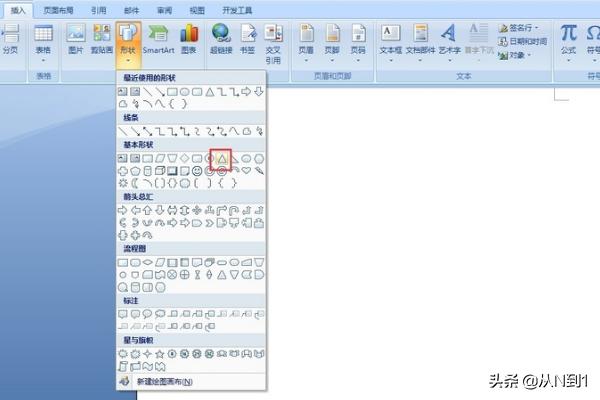Click the 图片 (Picture) icon
The width and height of the screenshot is (600, 400).
[x=75, y=38]
